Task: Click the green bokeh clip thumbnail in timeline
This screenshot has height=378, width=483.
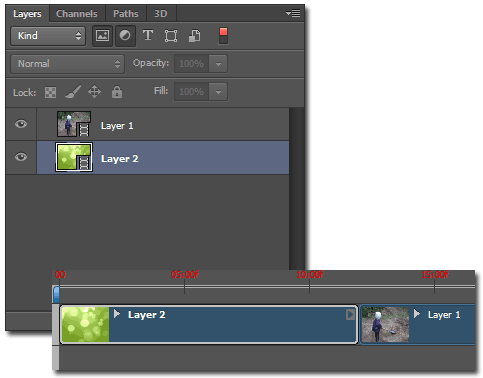Action: point(85,324)
